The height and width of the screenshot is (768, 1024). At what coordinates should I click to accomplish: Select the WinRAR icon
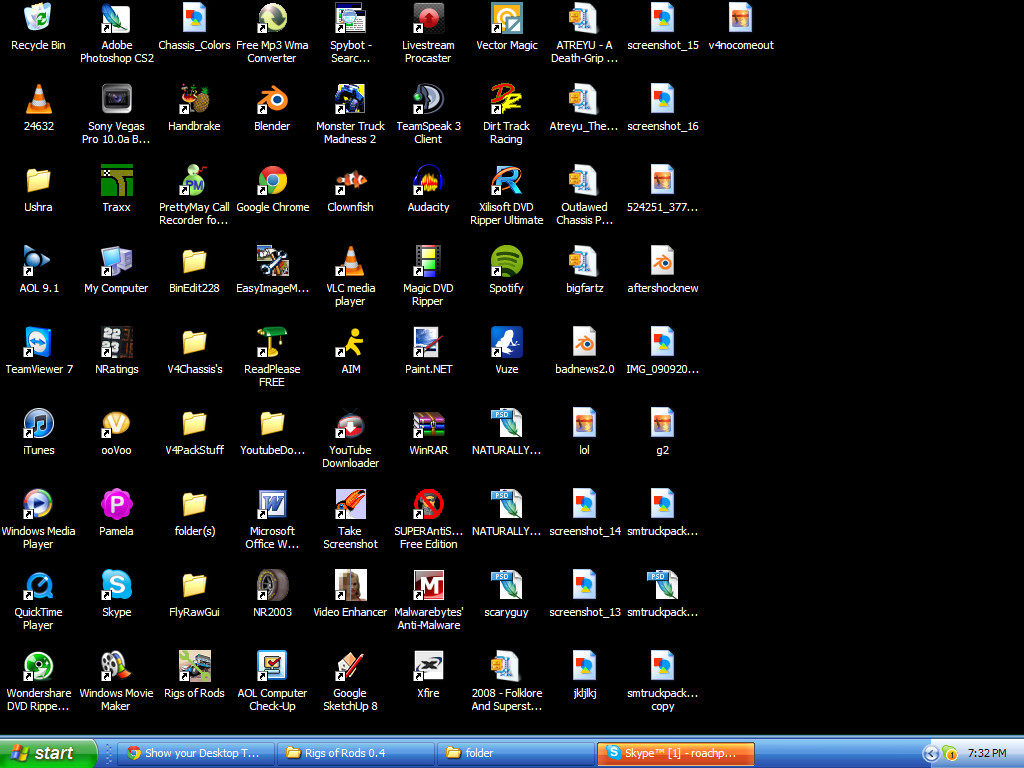(428, 423)
